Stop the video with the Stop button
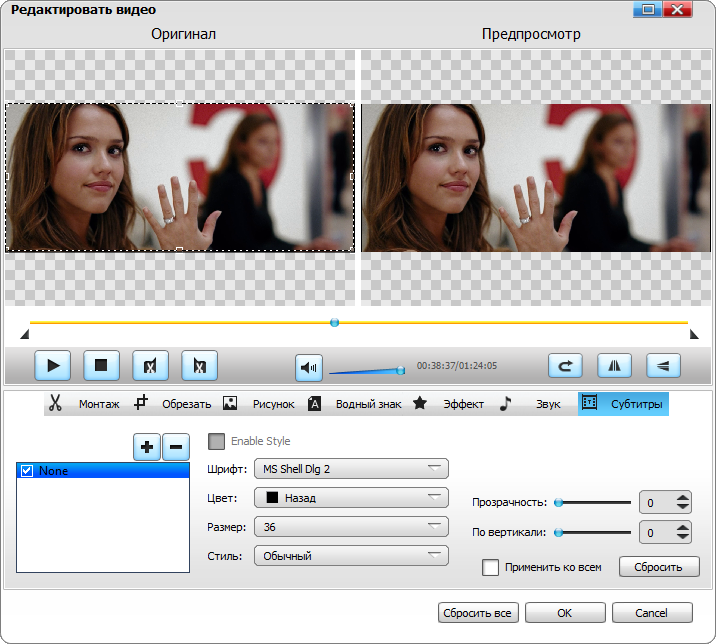 pyautogui.click(x=101, y=365)
